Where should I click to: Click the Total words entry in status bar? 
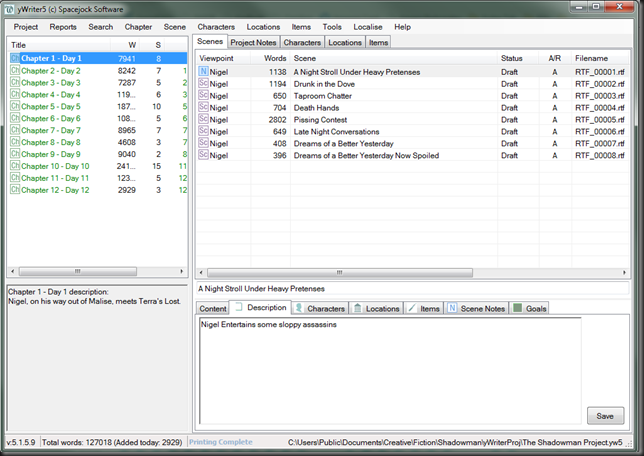pyautogui.click(x=112, y=442)
